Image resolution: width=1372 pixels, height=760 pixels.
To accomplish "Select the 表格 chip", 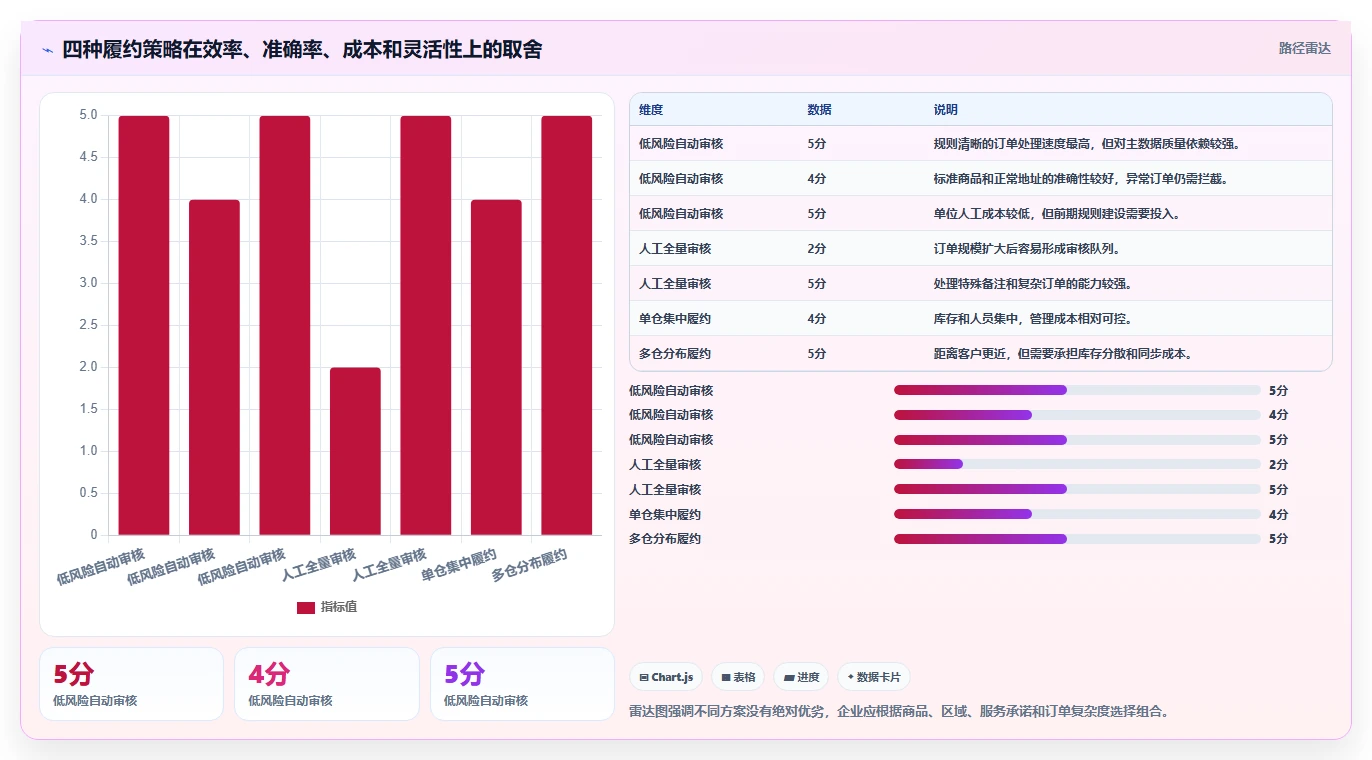I will point(738,677).
